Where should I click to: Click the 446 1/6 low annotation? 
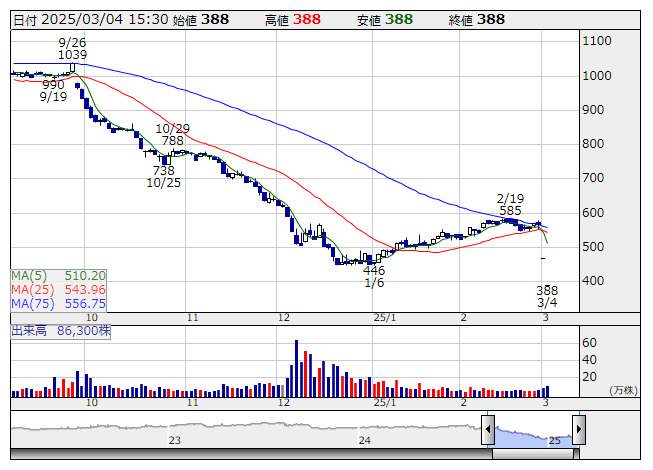point(374,277)
